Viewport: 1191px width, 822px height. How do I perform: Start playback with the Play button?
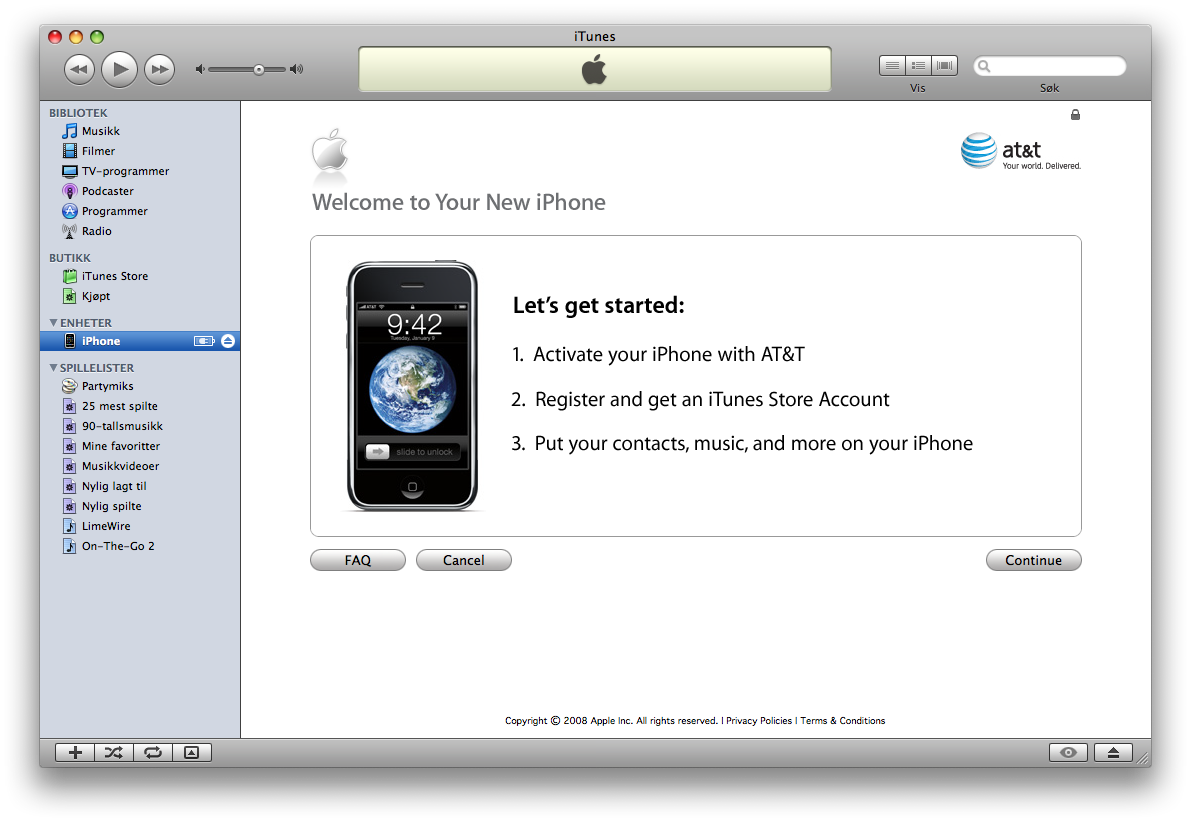coord(119,69)
